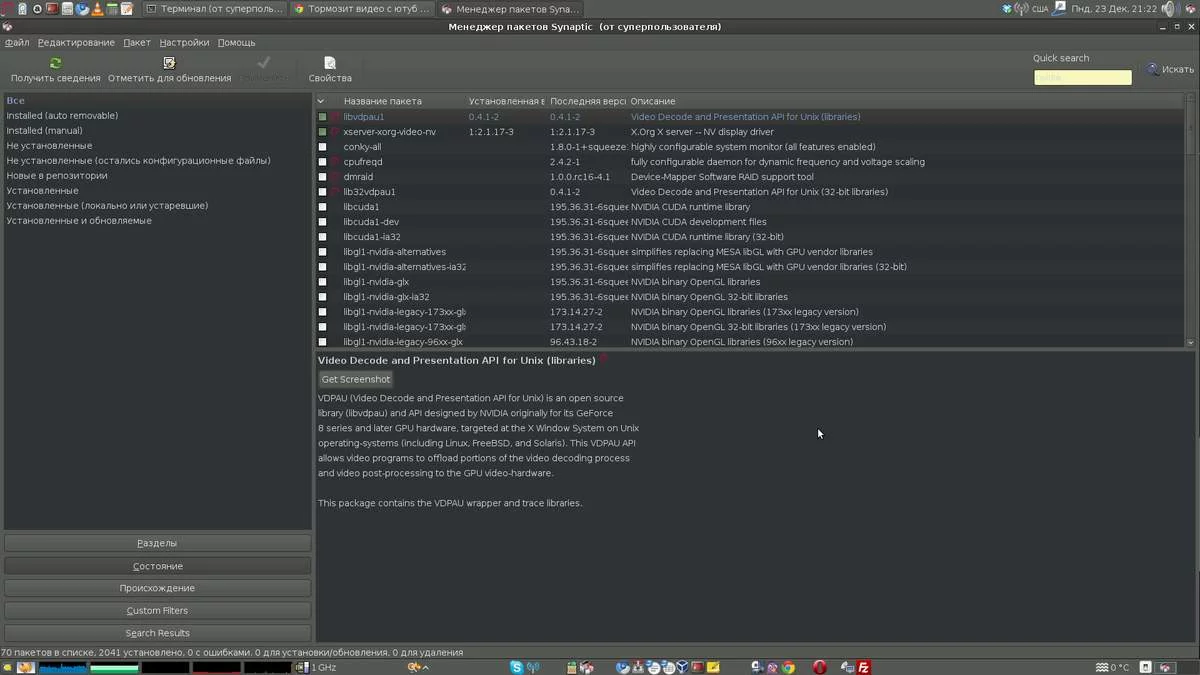Click the VirtualBox icon in bottom panel
Viewport: 1200px width, 675px height.
[682, 667]
